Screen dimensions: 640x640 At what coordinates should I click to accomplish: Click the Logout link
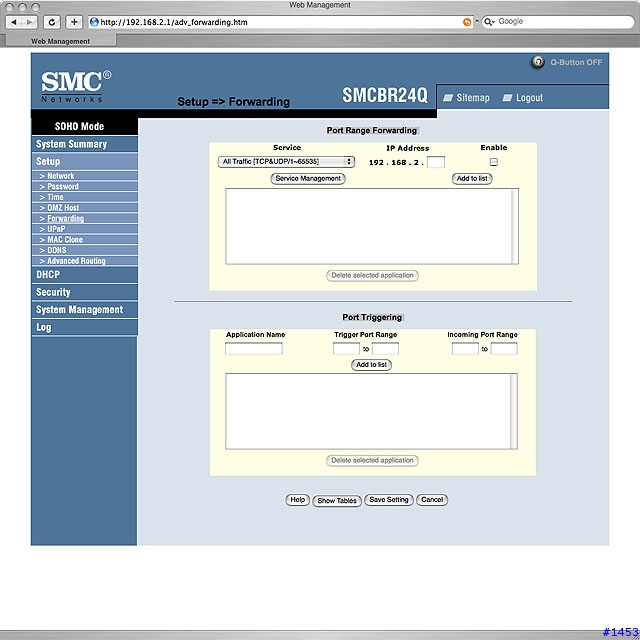pyautogui.click(x=529, y=98)
